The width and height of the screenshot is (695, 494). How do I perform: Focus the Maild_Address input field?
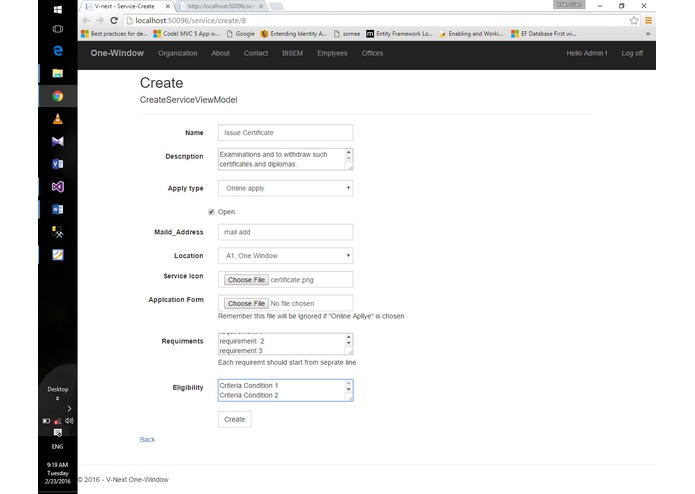click(x=285, y=232)
